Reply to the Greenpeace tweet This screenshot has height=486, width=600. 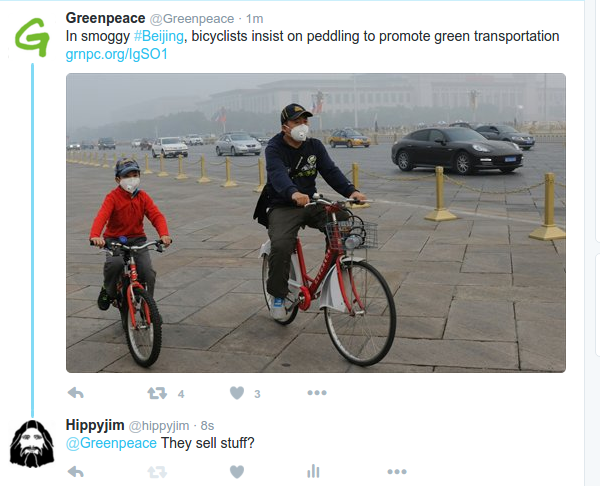tap(76, 393)
